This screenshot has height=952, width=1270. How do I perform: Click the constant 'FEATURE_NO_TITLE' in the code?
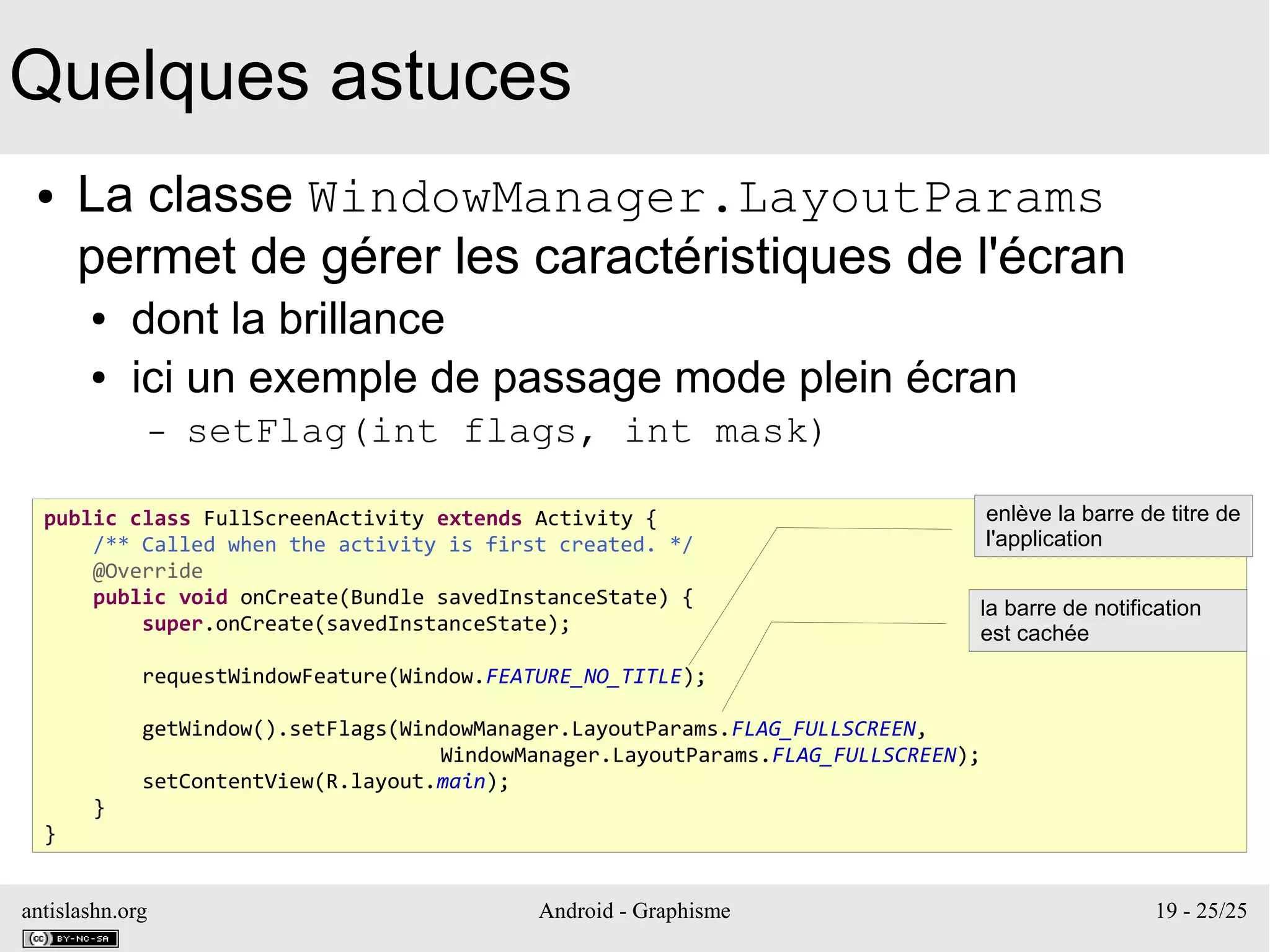tap(584, 677)
